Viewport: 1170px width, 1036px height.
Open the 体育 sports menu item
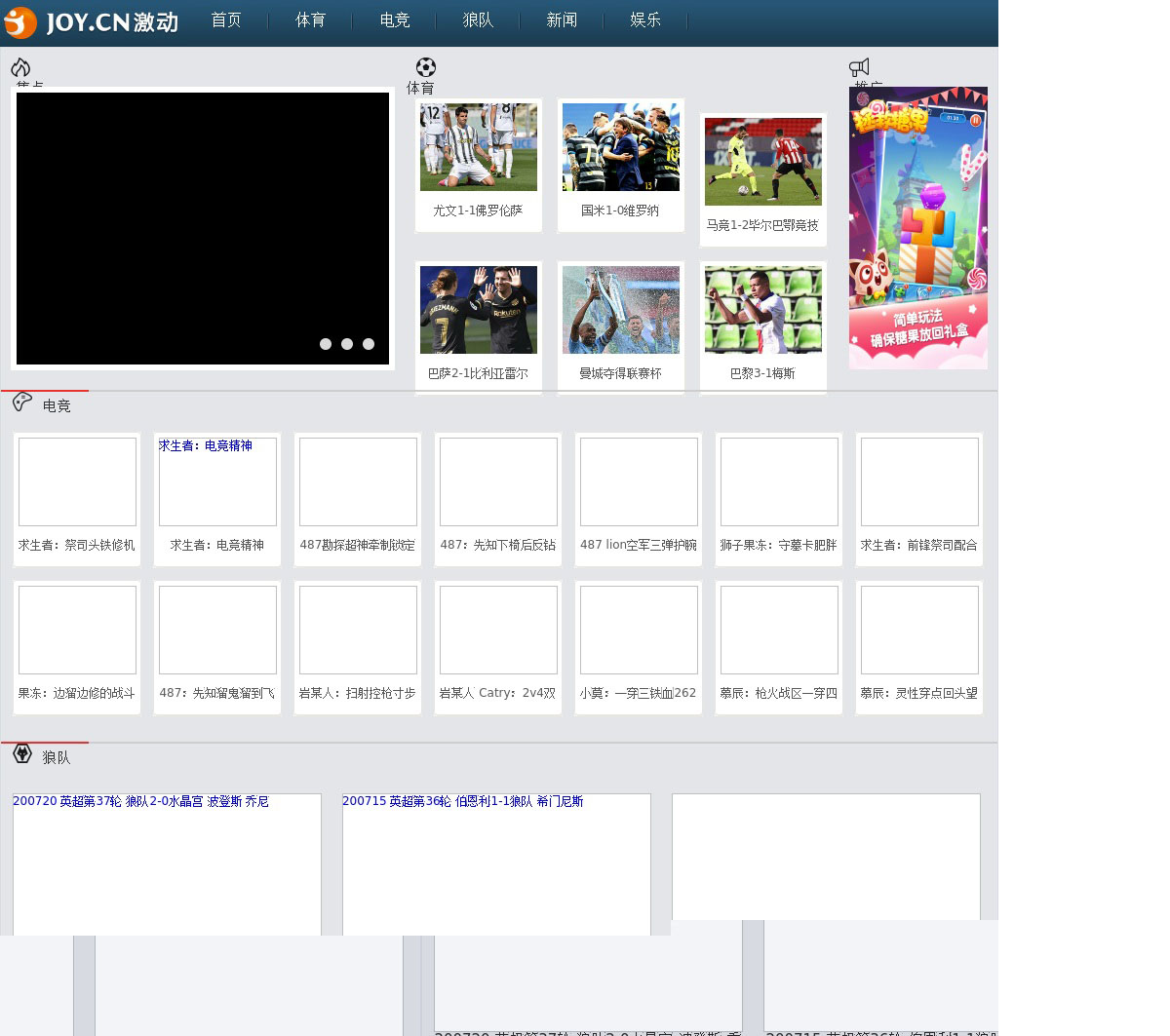310,20
